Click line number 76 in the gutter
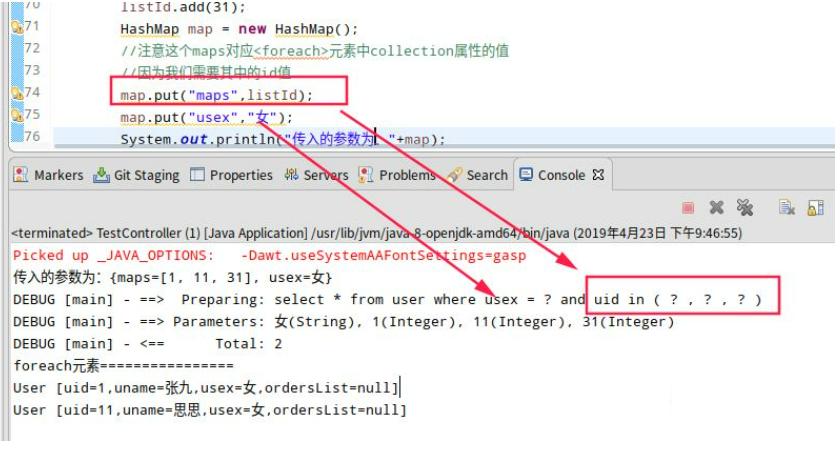Screen dimensions: 840x449 [x=32, y=136]
